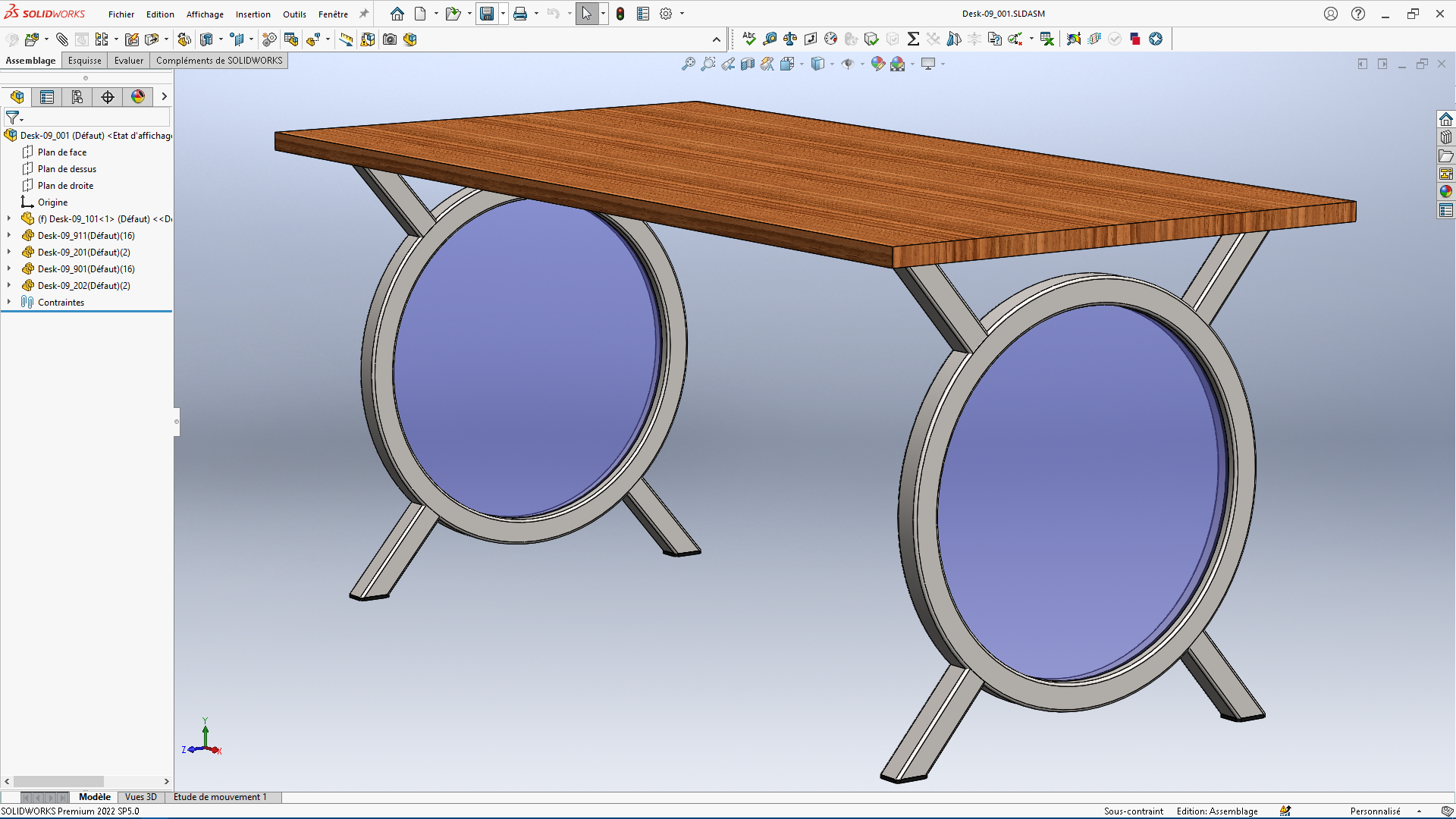This screenshot has width=1456, height=819.
Task: Click the Rebuild traffic light icon
Action: click(x=620, y=14)
